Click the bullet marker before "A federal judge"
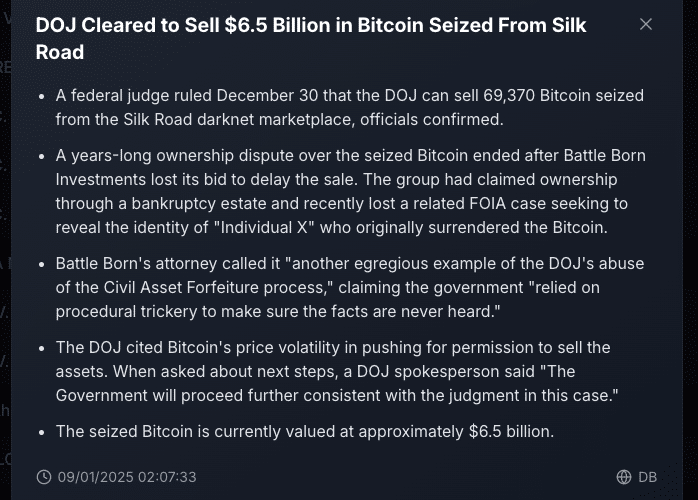Screen dimensions: 698x500 coord(41,97)
